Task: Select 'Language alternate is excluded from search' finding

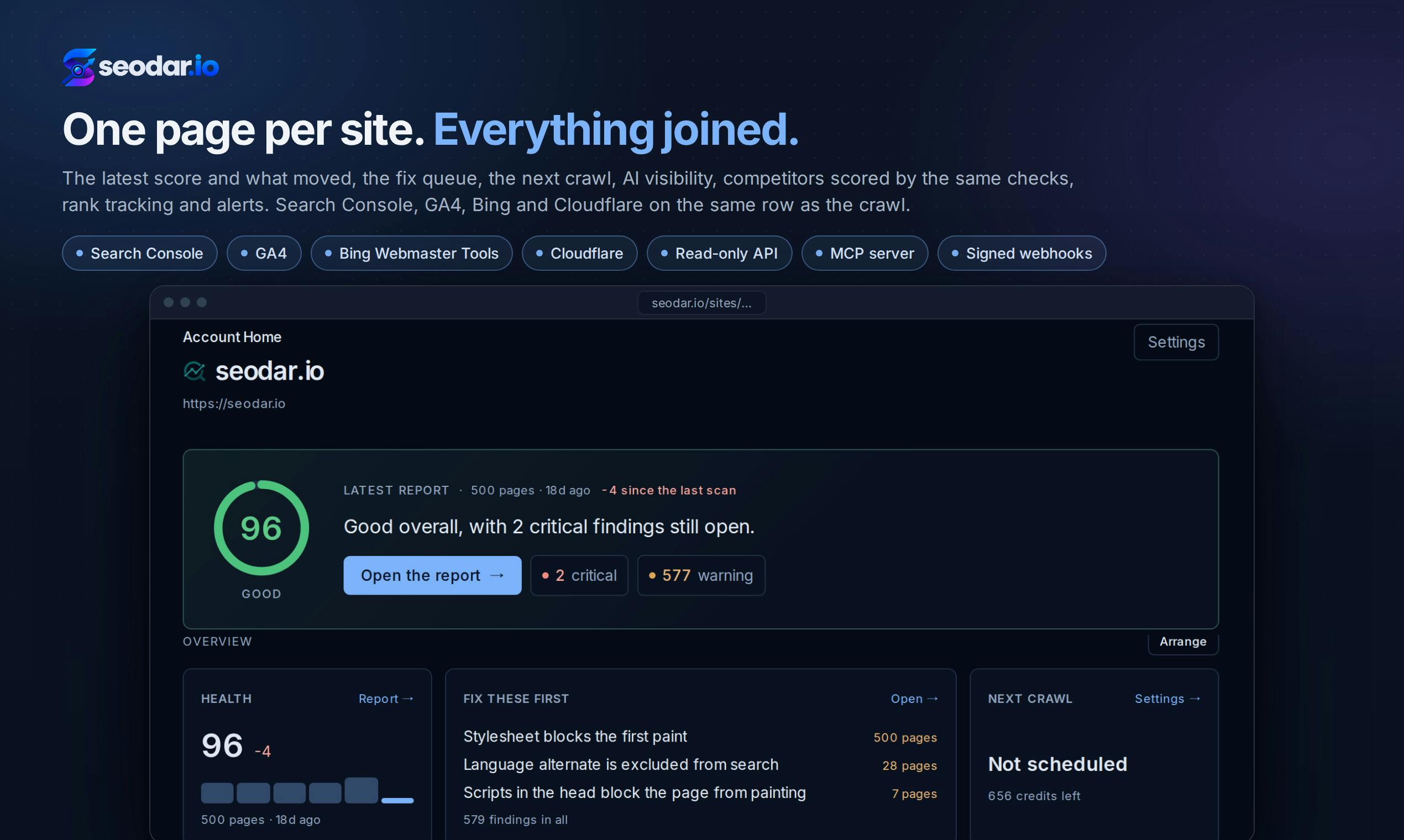Action: 621,765
